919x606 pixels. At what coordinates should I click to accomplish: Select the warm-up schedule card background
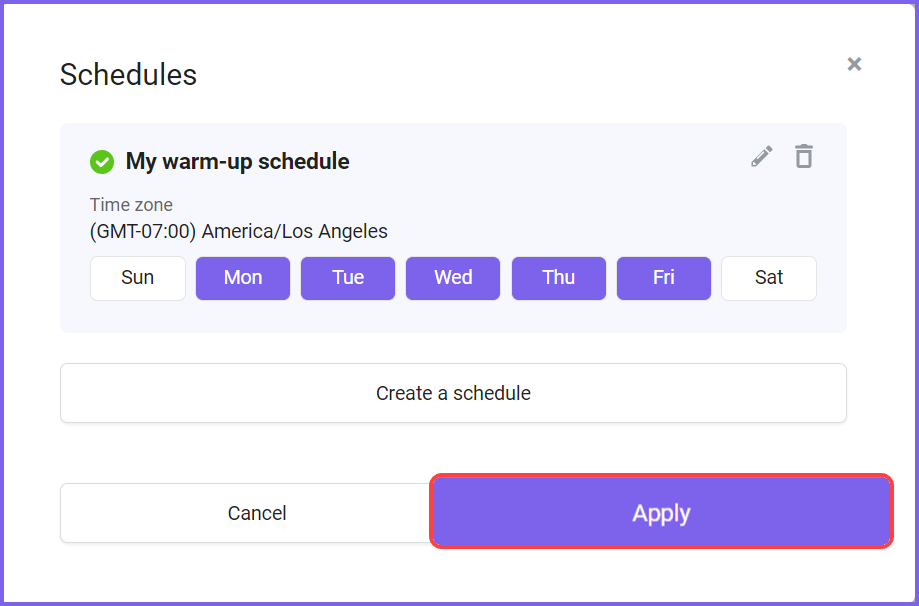pos(453,228)
